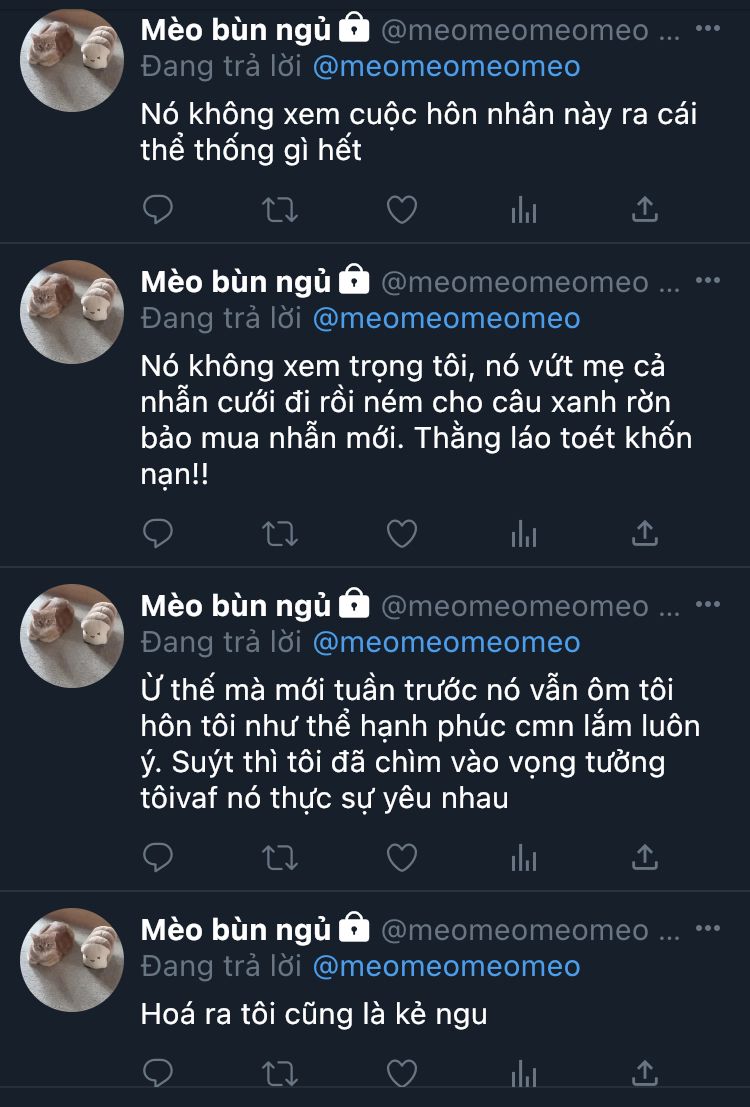Open more options on the first tweet
The width and height of the screenshot is (750, 1107).
(x=708, y=29)
